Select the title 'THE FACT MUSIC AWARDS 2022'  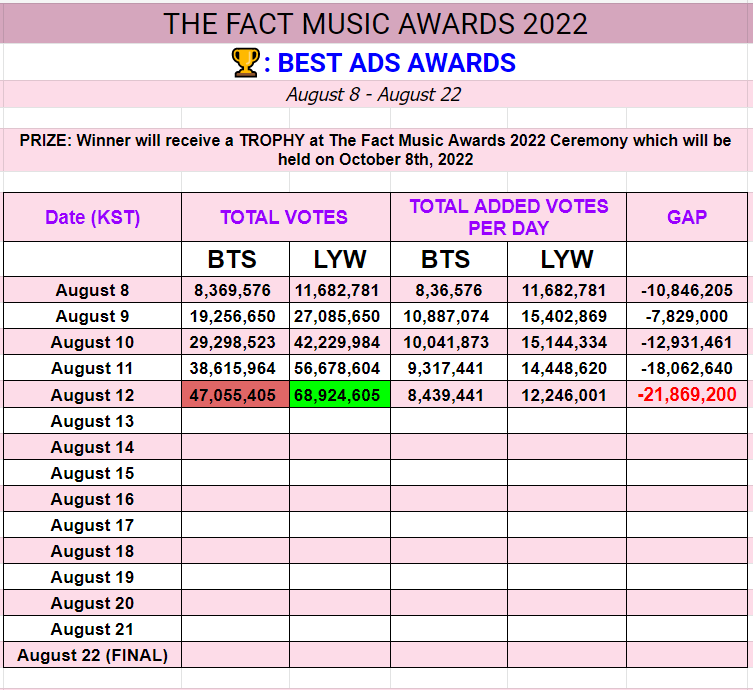tap(375, 24)
